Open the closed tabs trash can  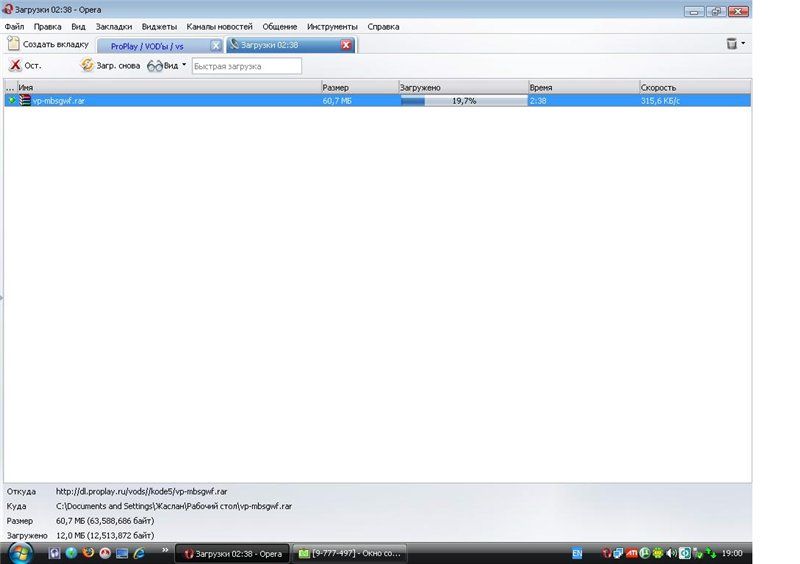click(732, 44)
